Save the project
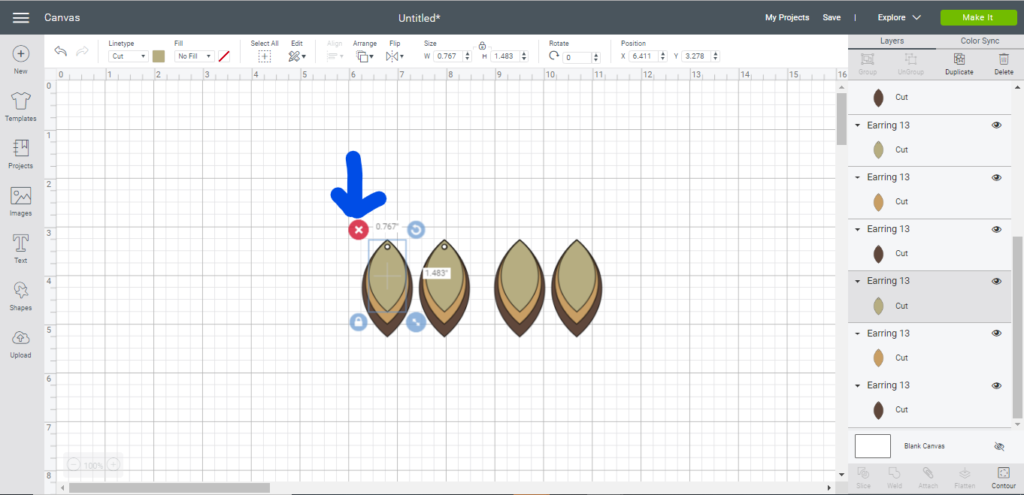Screen dimensions: 1024x495 [831, 18]
